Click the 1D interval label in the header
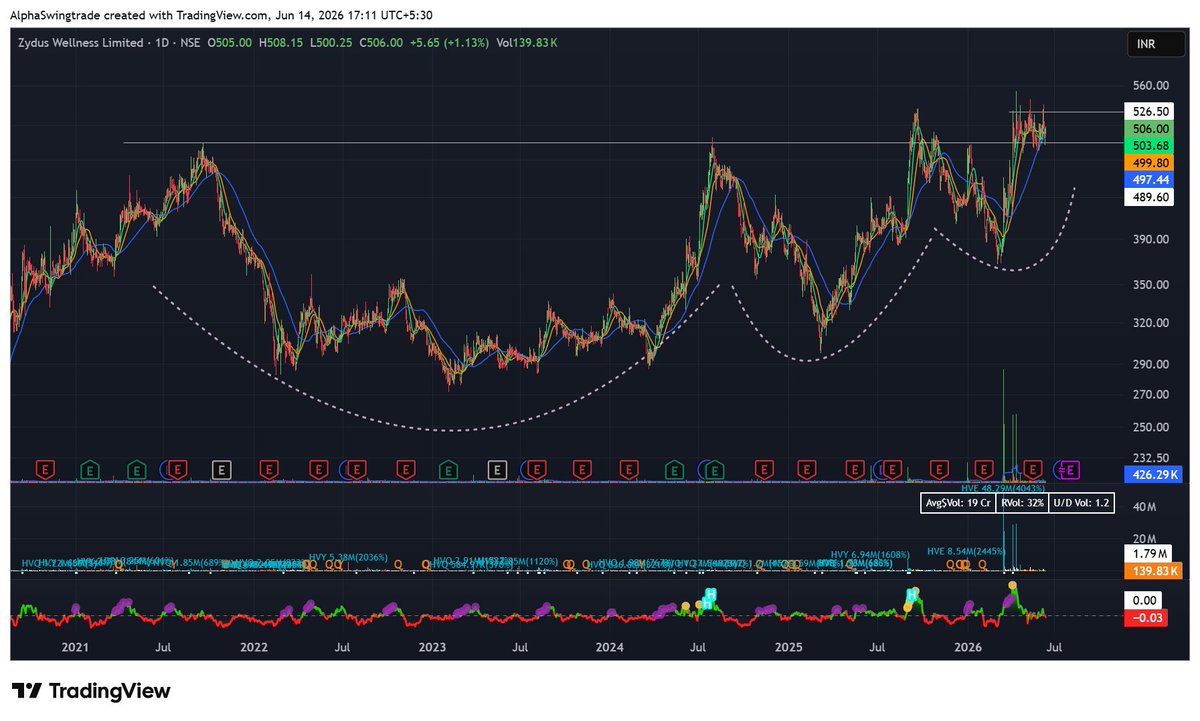Viewport: 1200px width, 721px height. tap(160, 43)
